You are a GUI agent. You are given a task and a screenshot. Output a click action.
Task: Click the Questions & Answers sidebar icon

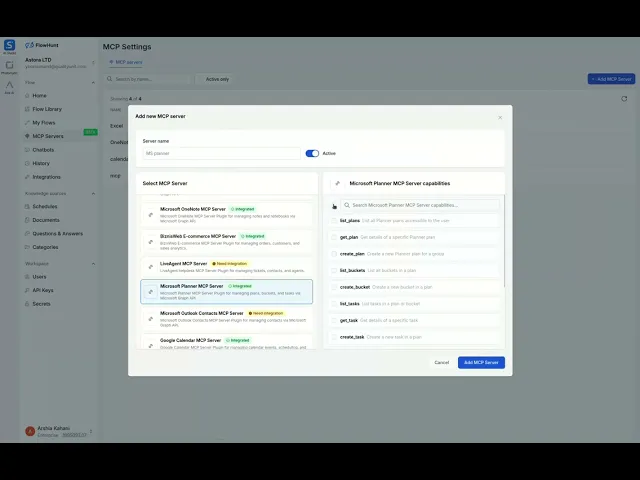pyautogui.click(x=27, y=233)
